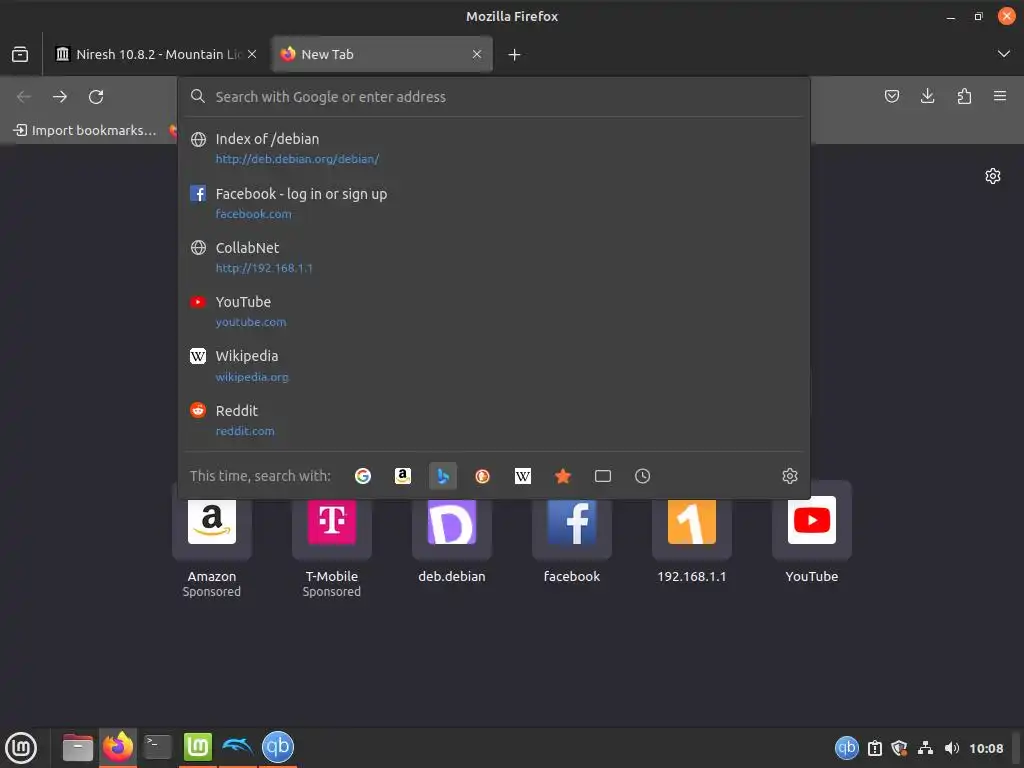Viewport: 1024px width, 768px height.
Task: Switch to the Niresh 10.8.2 - Mountain Lion tab
Action: click(155, 54)
